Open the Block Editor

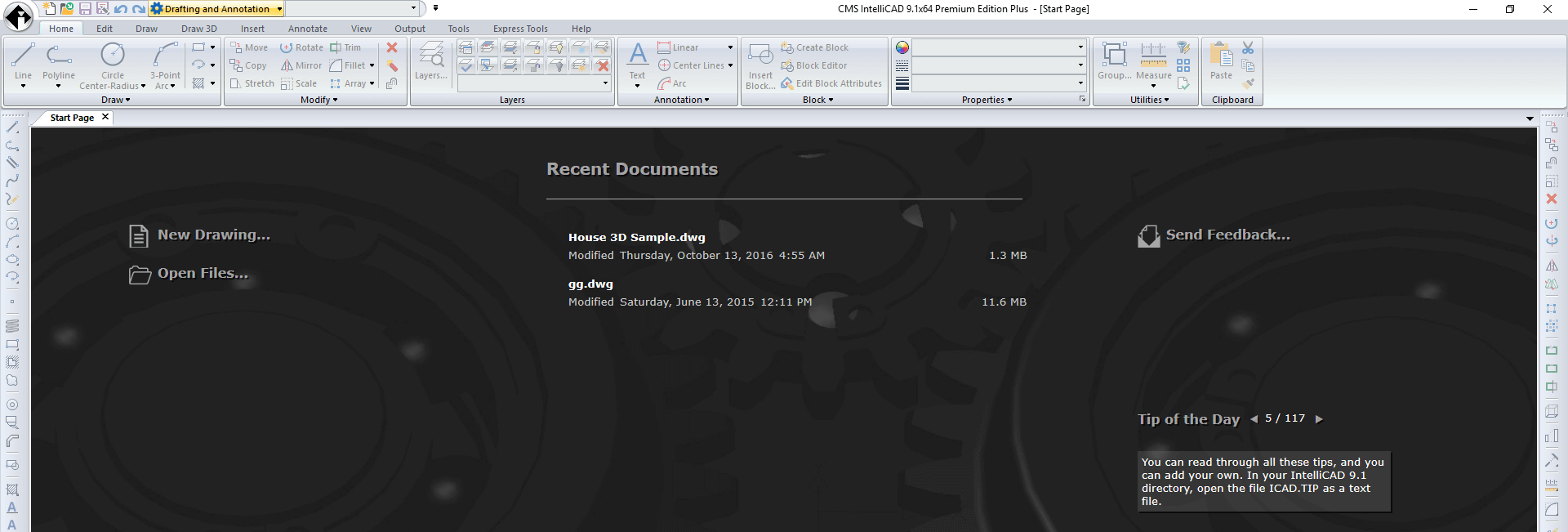(814, 65)
